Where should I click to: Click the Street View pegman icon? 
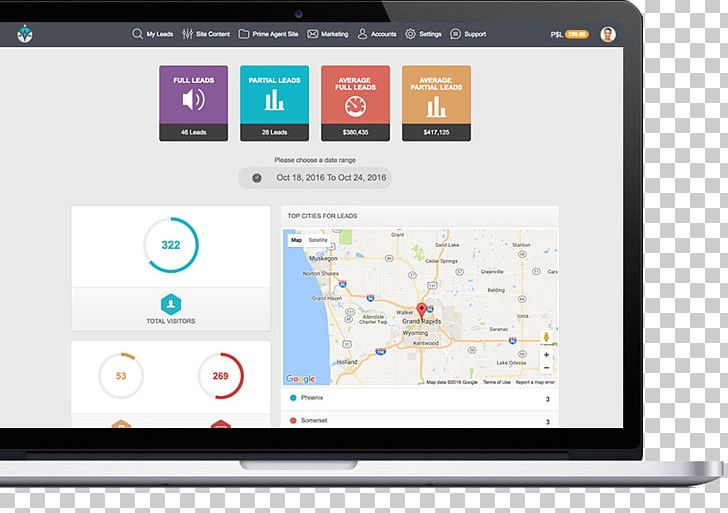[546, 338]
